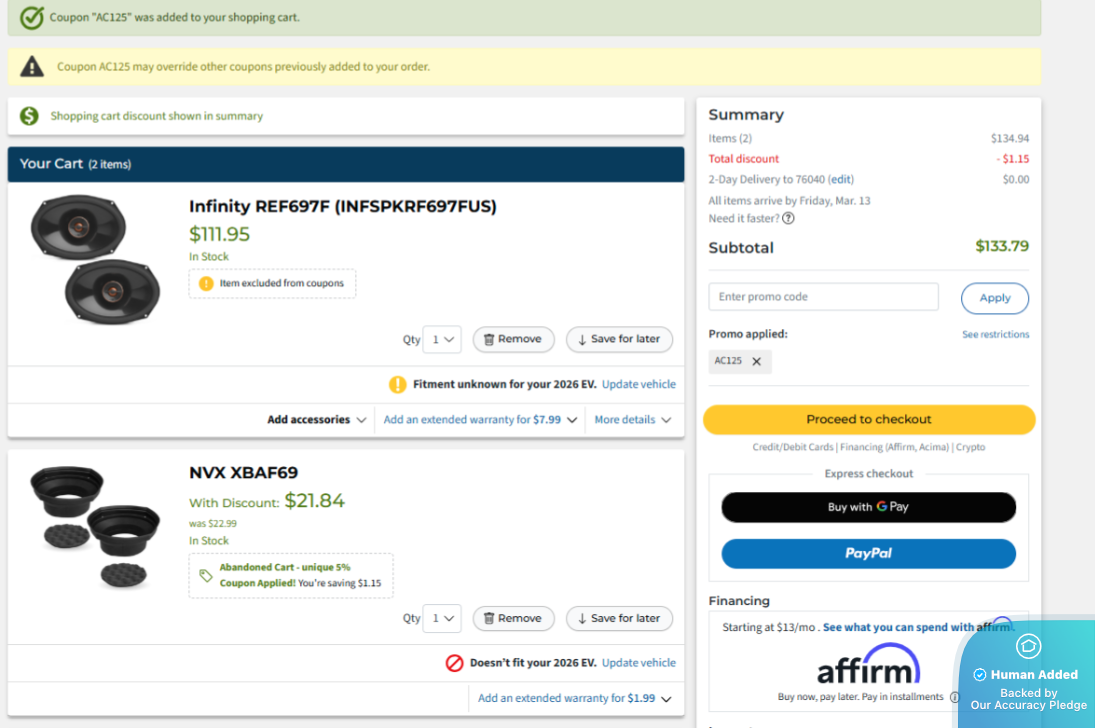Expand Add accessories section
Image resolution: width=1095 pixels, height=728 pixels.
point(316,420)
